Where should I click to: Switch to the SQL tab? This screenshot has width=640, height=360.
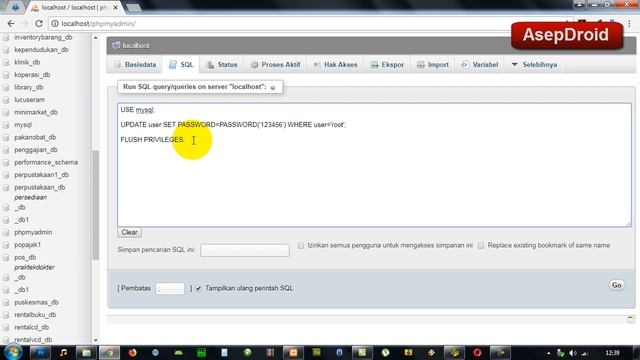[x=181, y=64]
